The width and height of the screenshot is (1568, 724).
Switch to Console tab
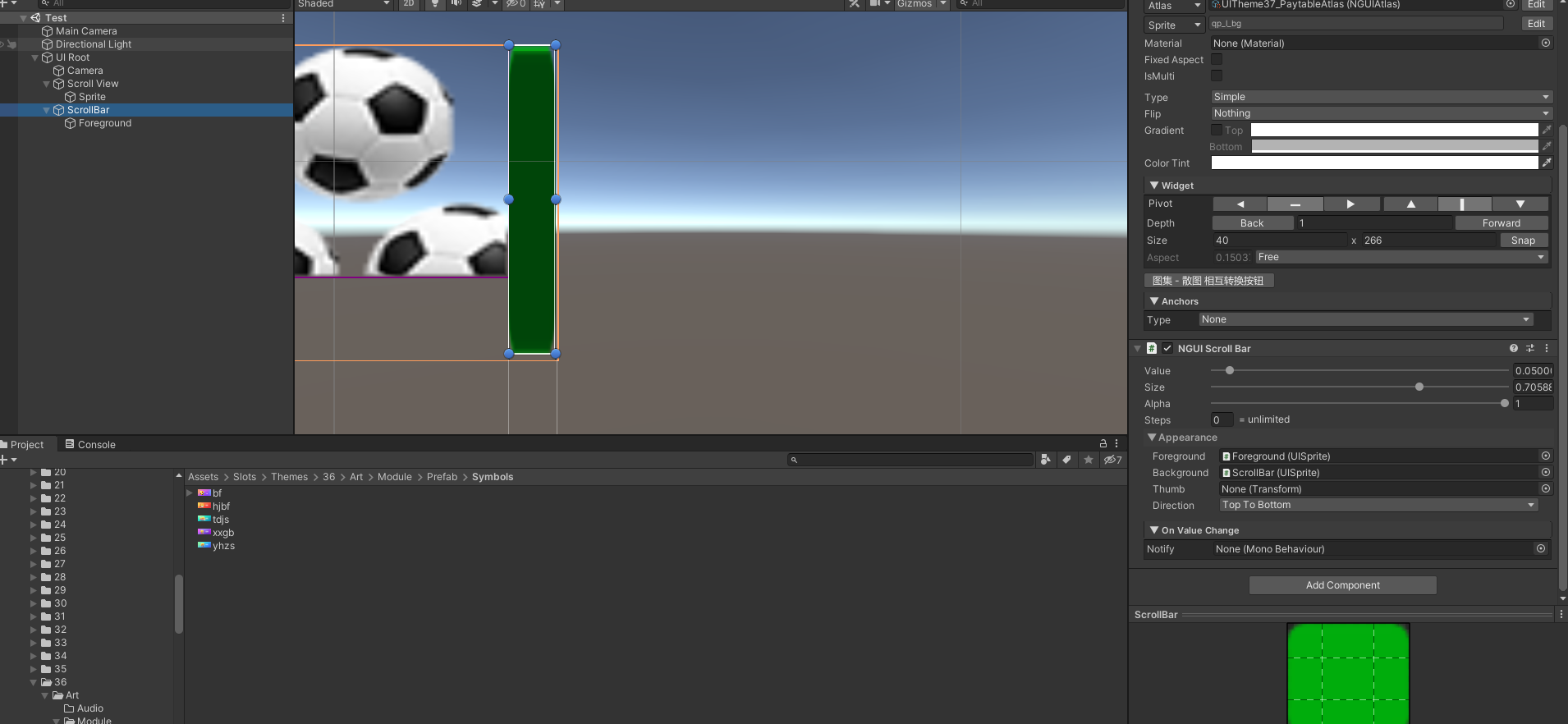(90, 444)
